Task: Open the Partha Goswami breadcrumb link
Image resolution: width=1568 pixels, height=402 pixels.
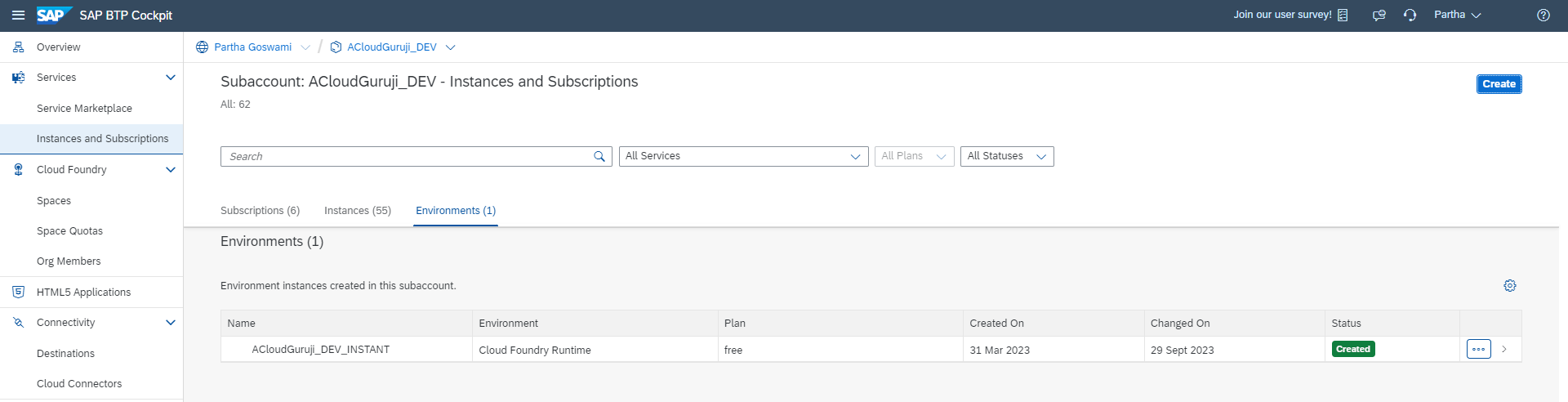Action: click(x=252, y=47)
